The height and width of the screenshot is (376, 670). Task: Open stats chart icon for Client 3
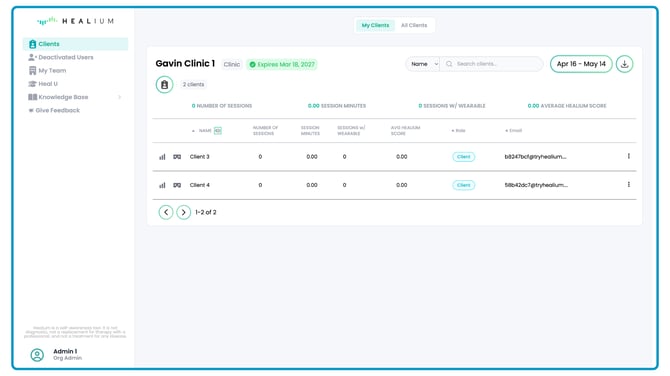point(162,157)
